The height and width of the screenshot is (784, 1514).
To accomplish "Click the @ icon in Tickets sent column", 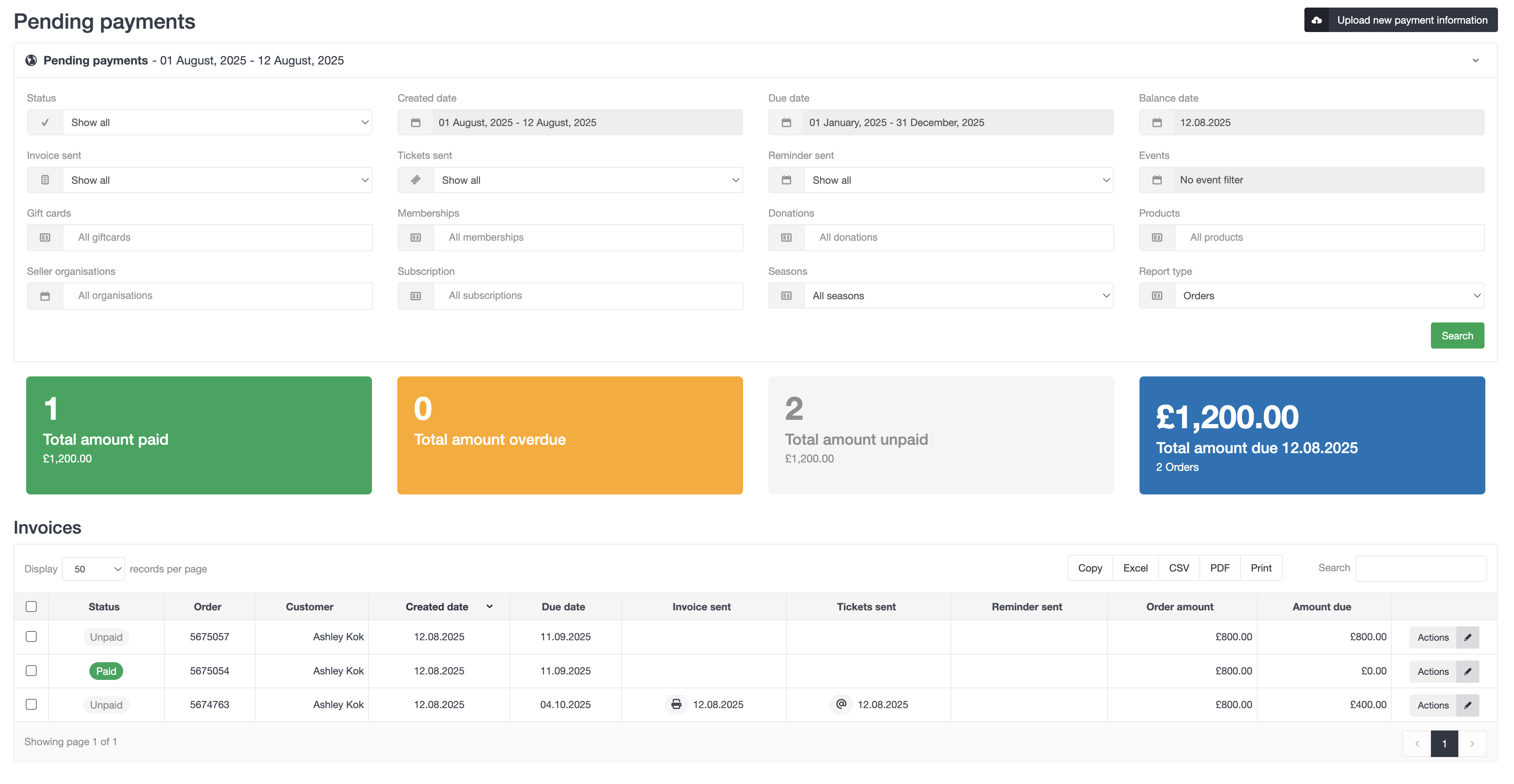I will click(x=841, y=703).
